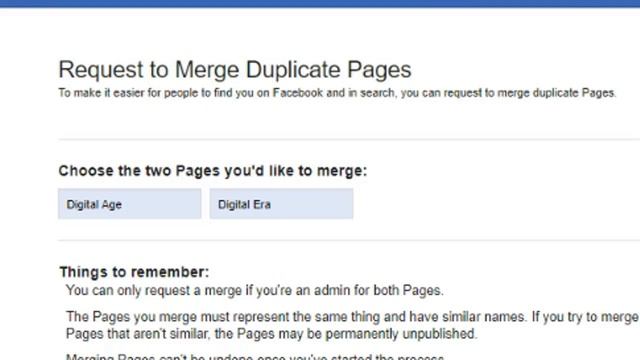Click the line starting Pages that aren't similar

point(271,333)
